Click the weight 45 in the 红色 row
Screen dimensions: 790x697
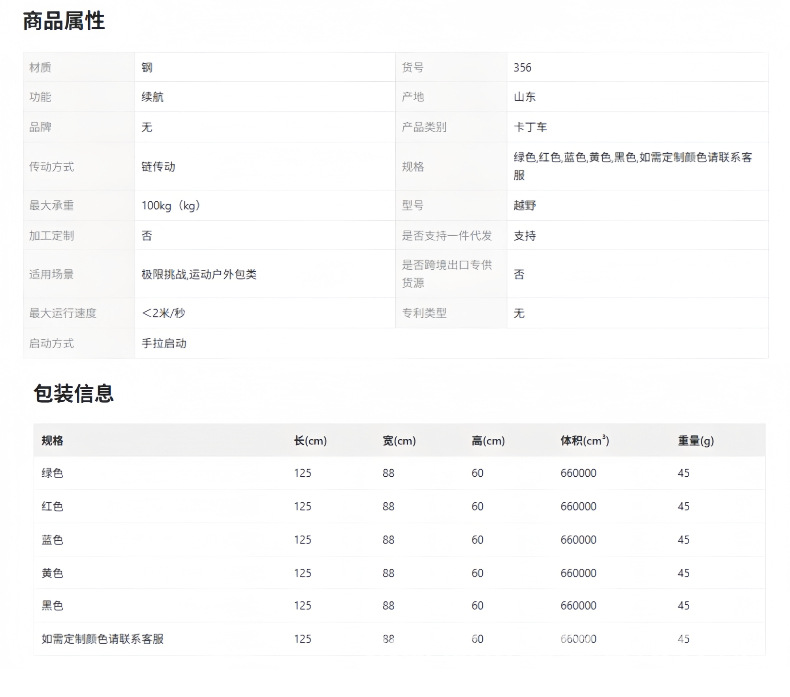(x=683, y=506)
